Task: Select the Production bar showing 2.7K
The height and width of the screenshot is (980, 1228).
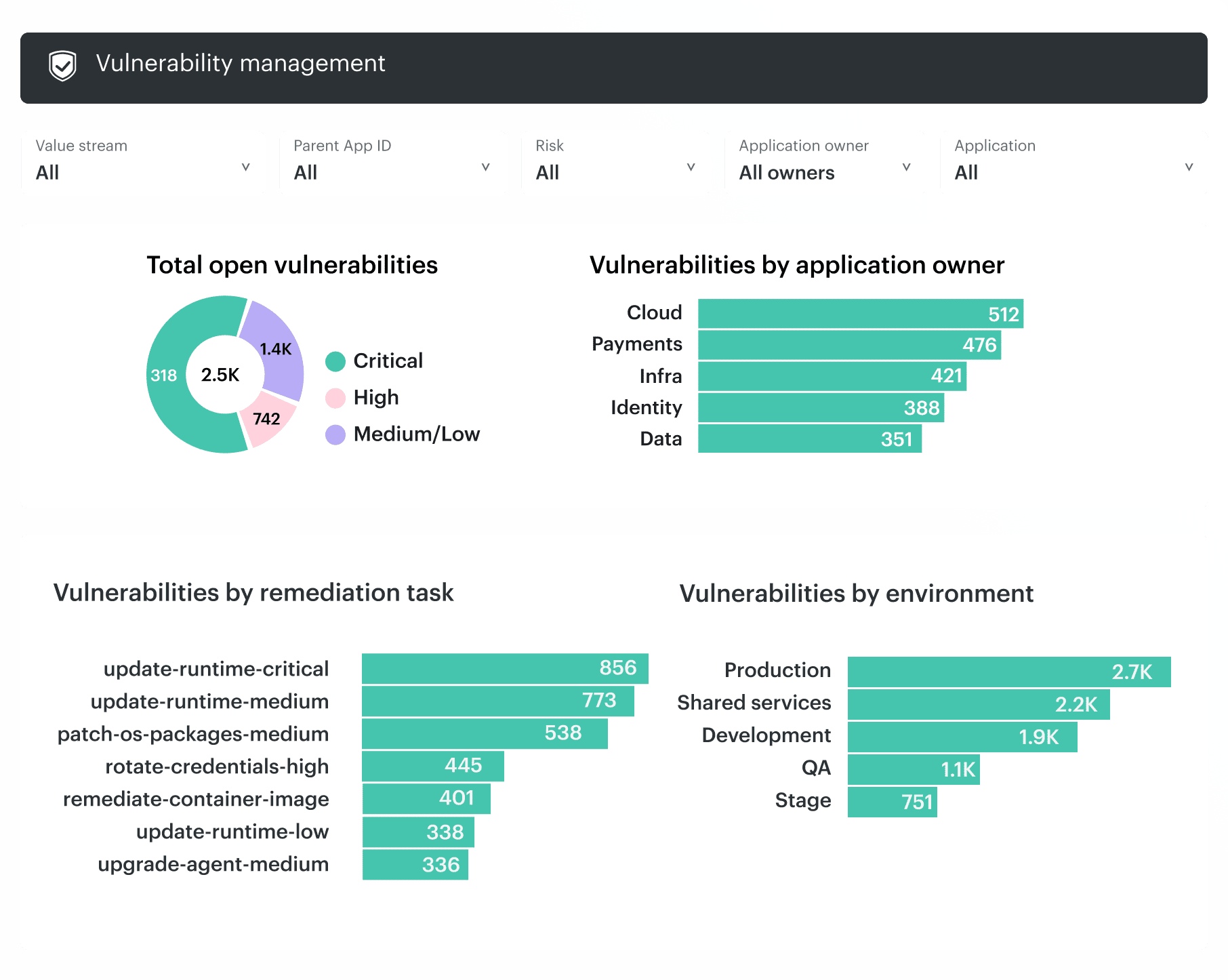Action: pos(1009,672)
